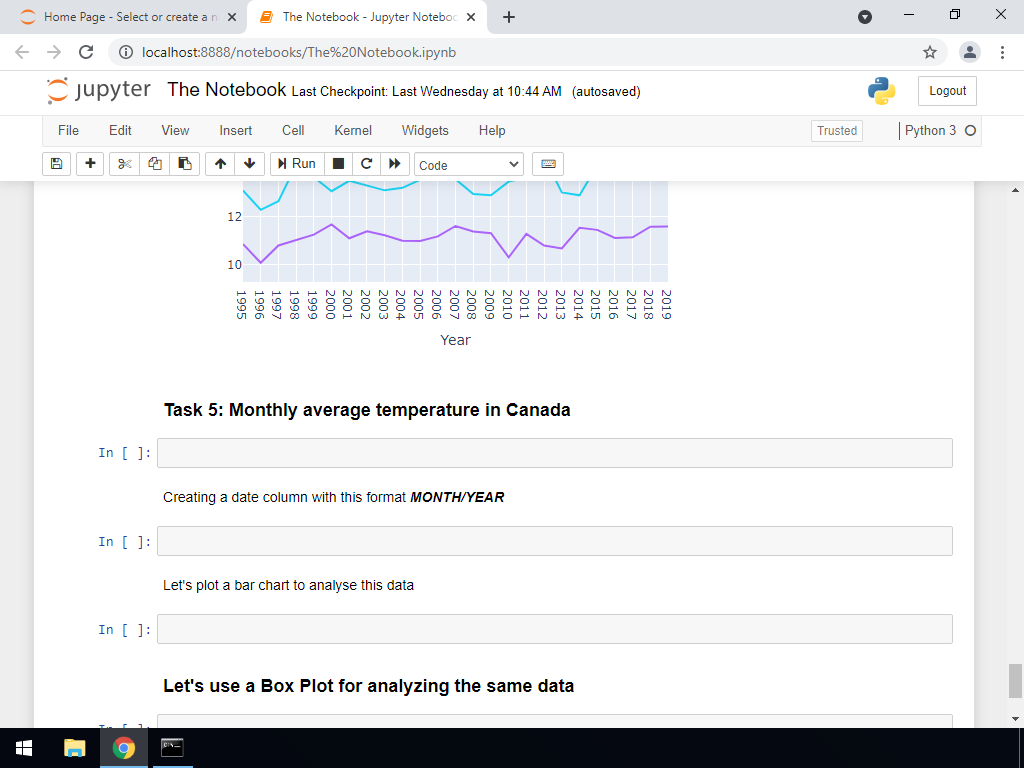Screen dimensions: 1024x768
Task: Open the View menu
Action: click(x=175, y=131)
